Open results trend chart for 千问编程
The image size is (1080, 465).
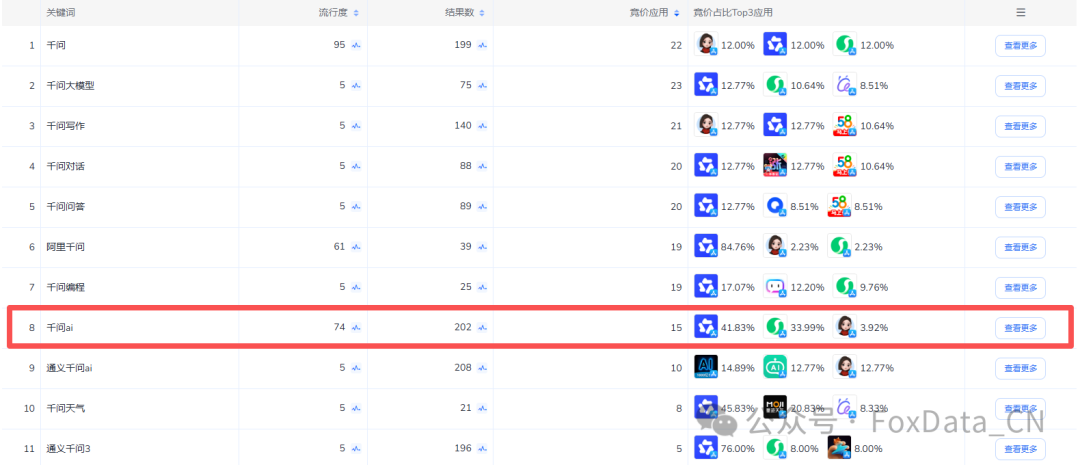tap(482, 287)
